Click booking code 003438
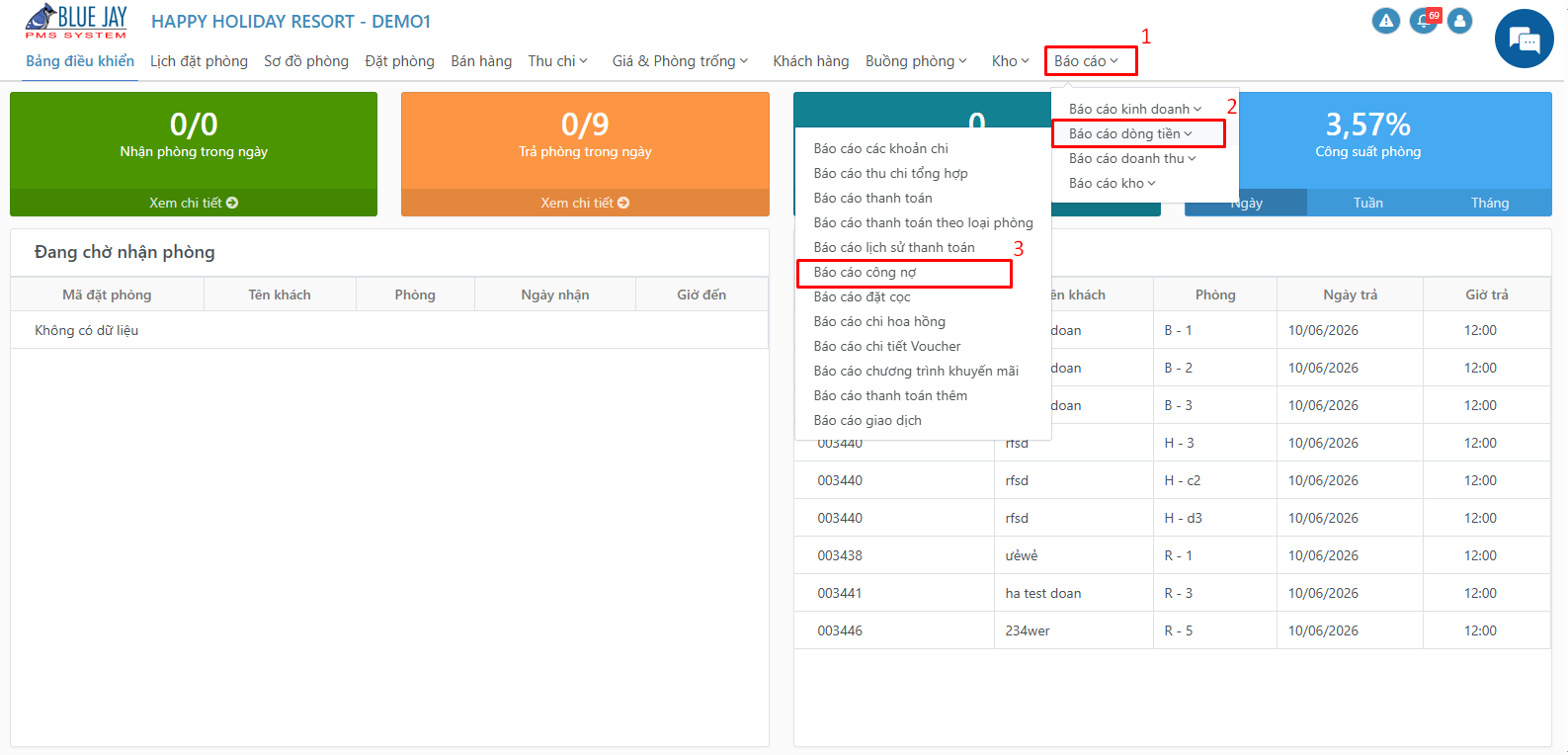The image size is (1568, 755). [840, 555]
